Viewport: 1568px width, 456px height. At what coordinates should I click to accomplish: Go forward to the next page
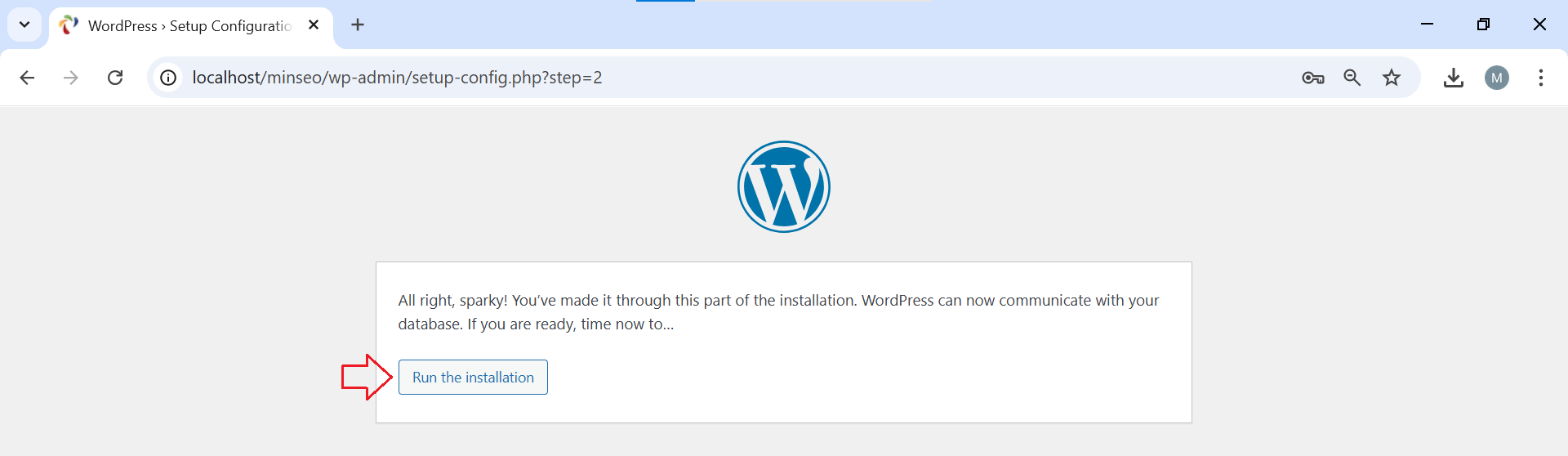tap(71, 78)
